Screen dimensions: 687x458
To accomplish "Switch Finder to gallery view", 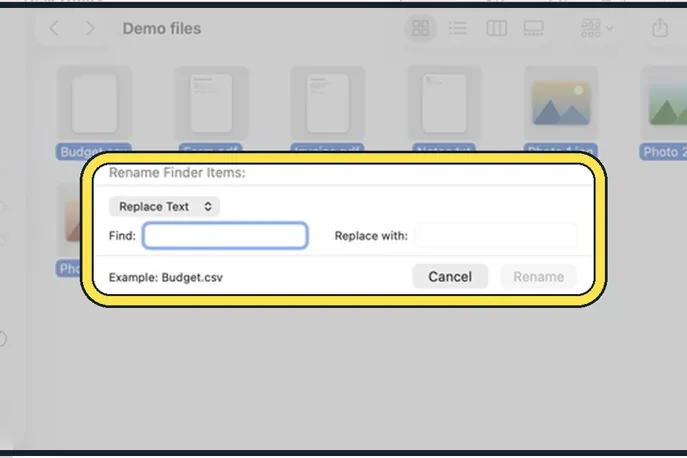I will 534,28.
